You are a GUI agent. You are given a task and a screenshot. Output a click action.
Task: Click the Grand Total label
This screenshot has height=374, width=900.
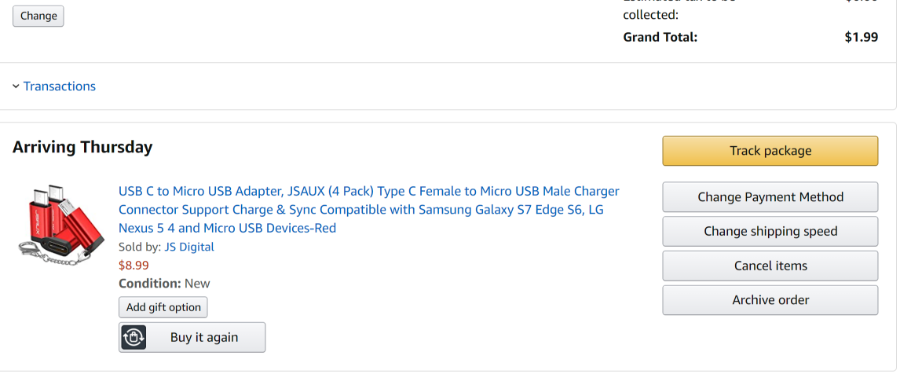660,37
